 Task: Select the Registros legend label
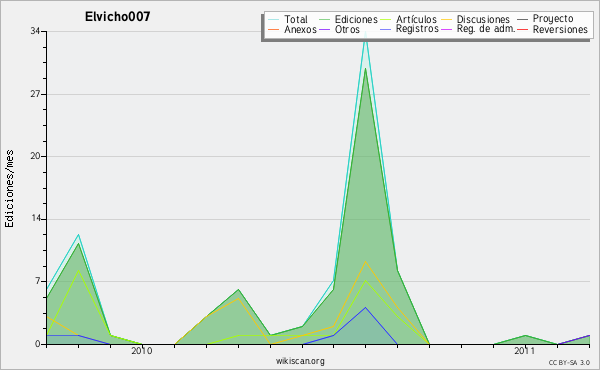pos(417,29)
